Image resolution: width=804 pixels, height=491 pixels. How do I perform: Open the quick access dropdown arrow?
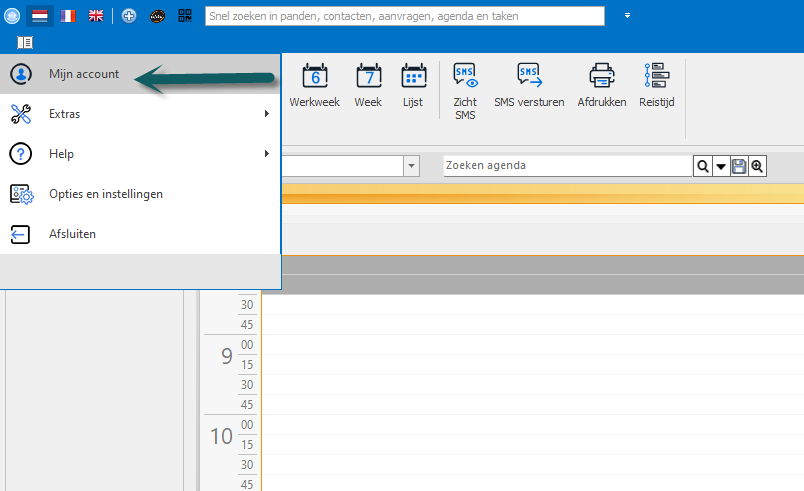pyautogui.click(x=627, y=16)
